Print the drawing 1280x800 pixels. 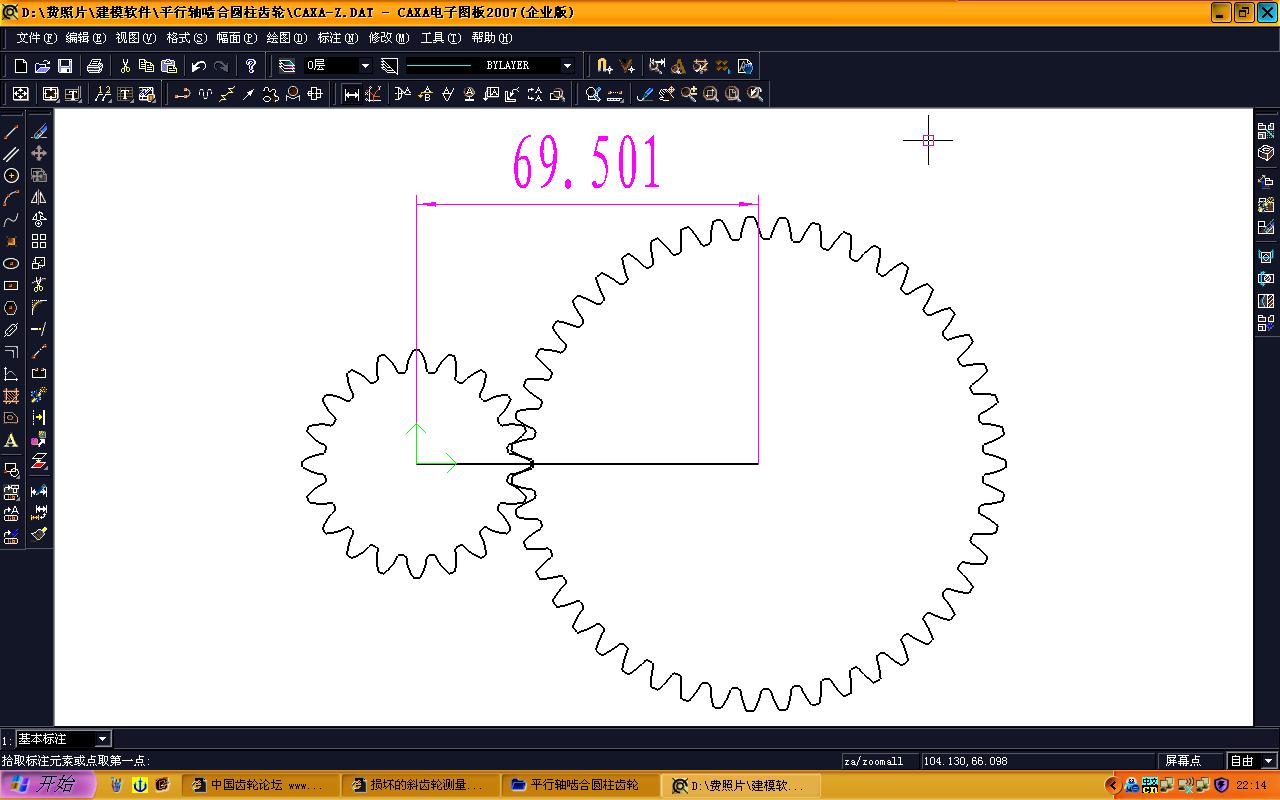(95, 66)
